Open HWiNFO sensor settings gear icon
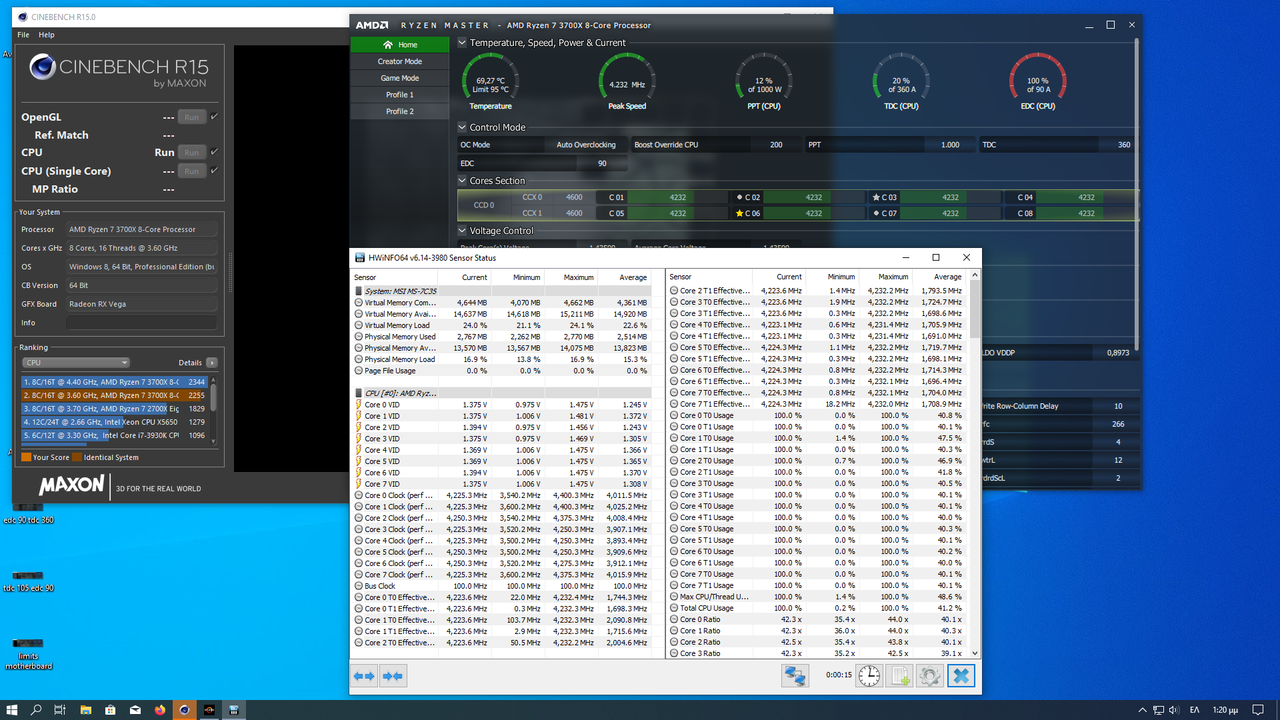The width and height of the screenshot is (1280, 720). coord(930,676)
